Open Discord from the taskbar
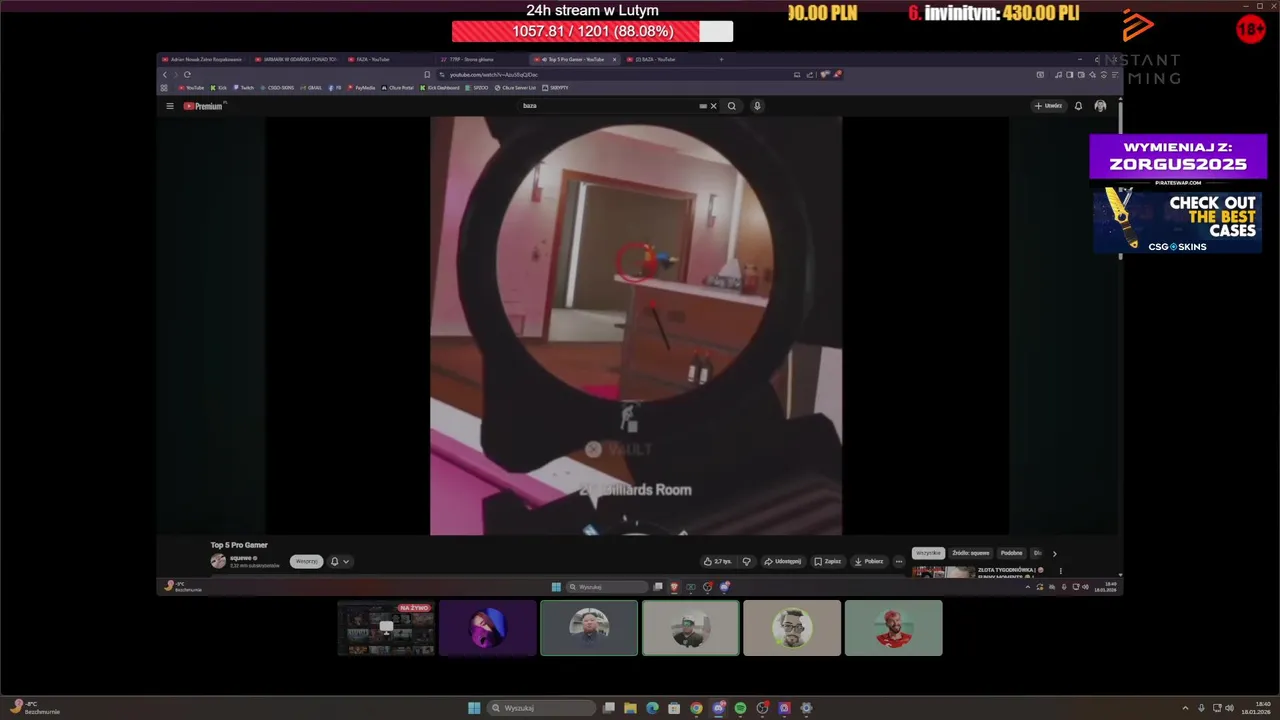Screen dimensions: 1280x720 point(718,708)
